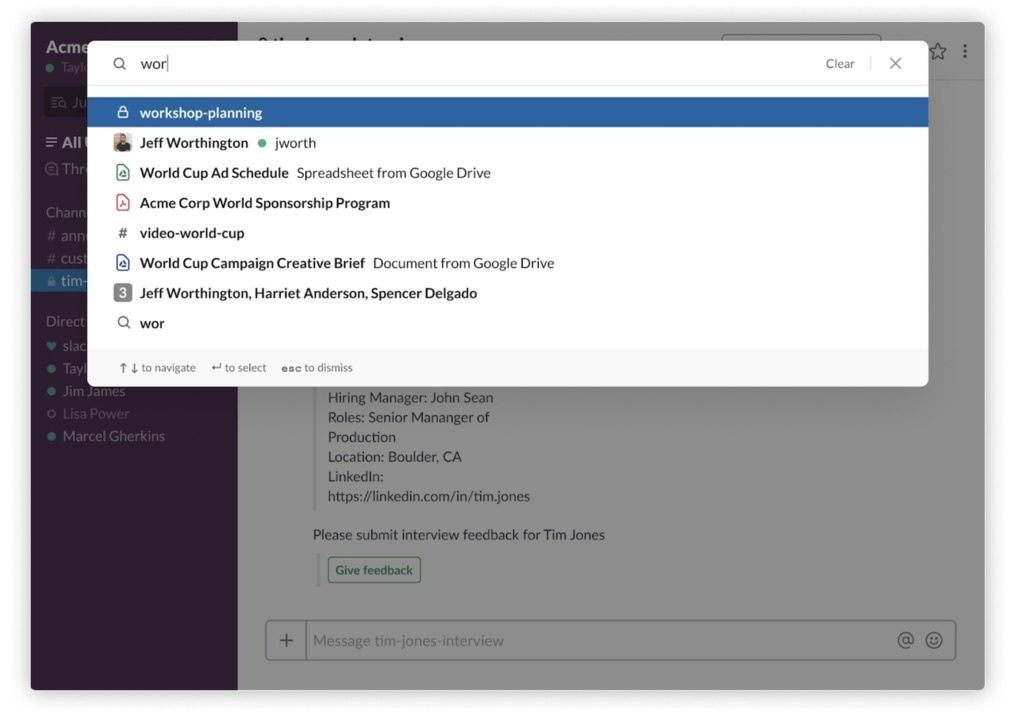The image size is (1024, 712).
Task: Click the group badge showing 3 members
Action: tap(123, 293)
